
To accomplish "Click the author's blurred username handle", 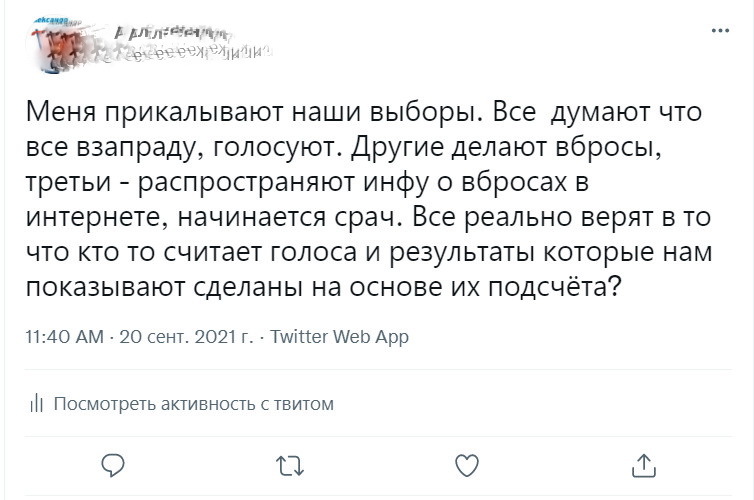I will pyautogui.click(x=190, y=56).
